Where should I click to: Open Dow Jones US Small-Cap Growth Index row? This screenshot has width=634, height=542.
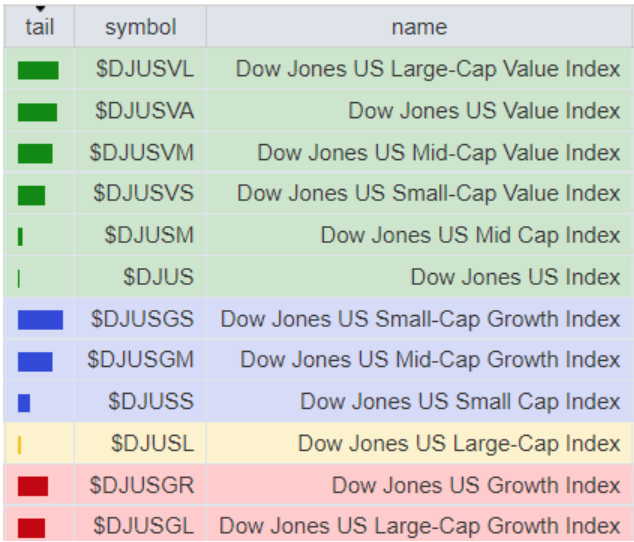click(x=420, y=319)
